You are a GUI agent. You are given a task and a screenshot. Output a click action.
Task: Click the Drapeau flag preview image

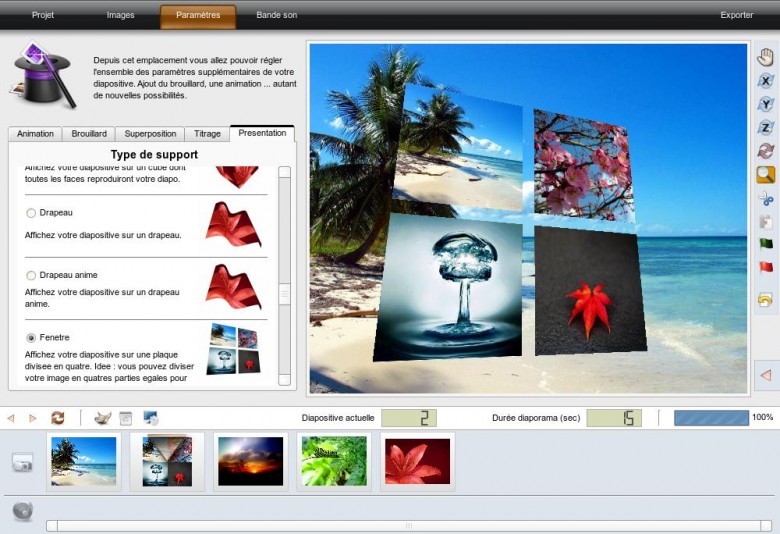[x=233, y=224]
